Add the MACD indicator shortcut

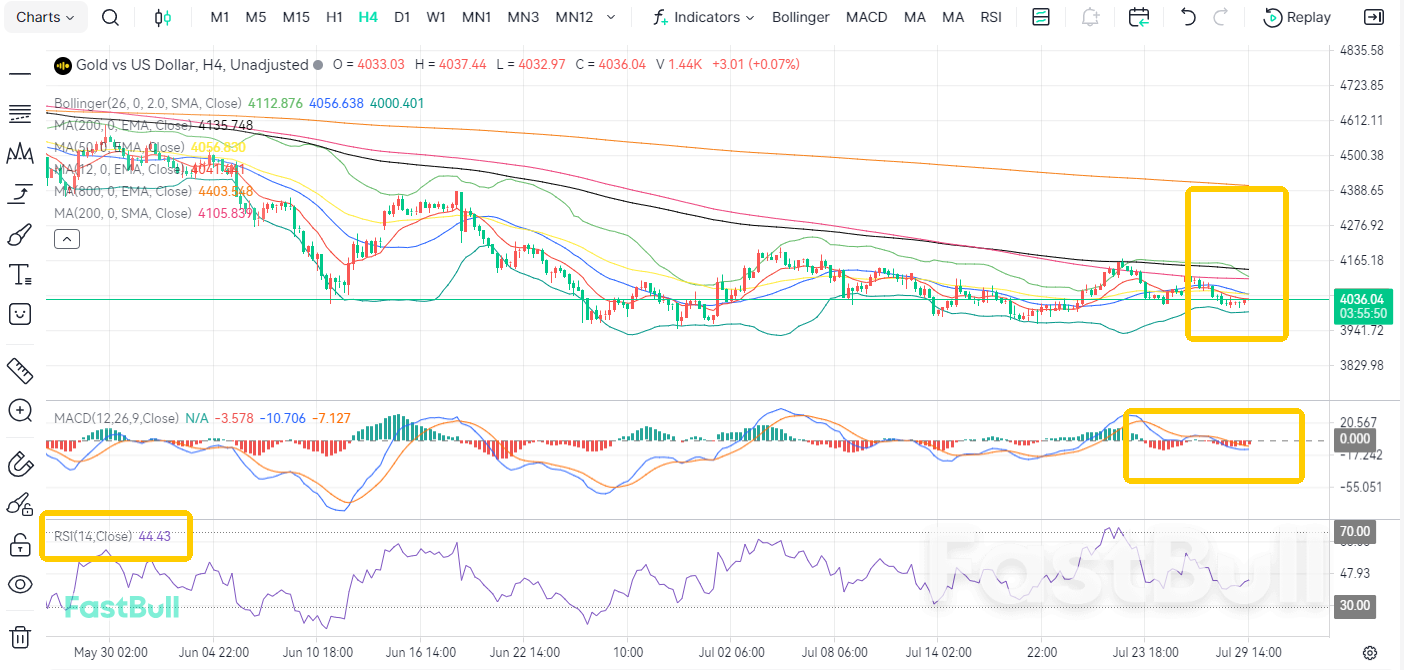tap(866, 17)
